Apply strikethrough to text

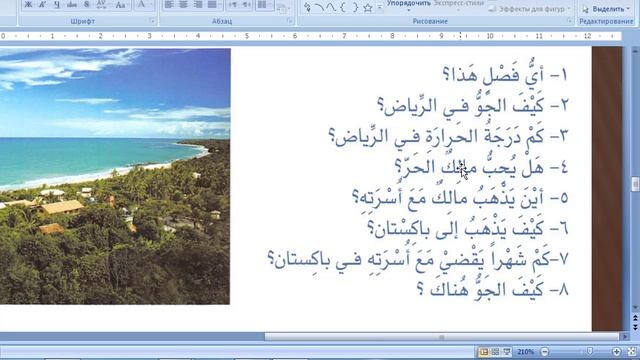point(72,4)
